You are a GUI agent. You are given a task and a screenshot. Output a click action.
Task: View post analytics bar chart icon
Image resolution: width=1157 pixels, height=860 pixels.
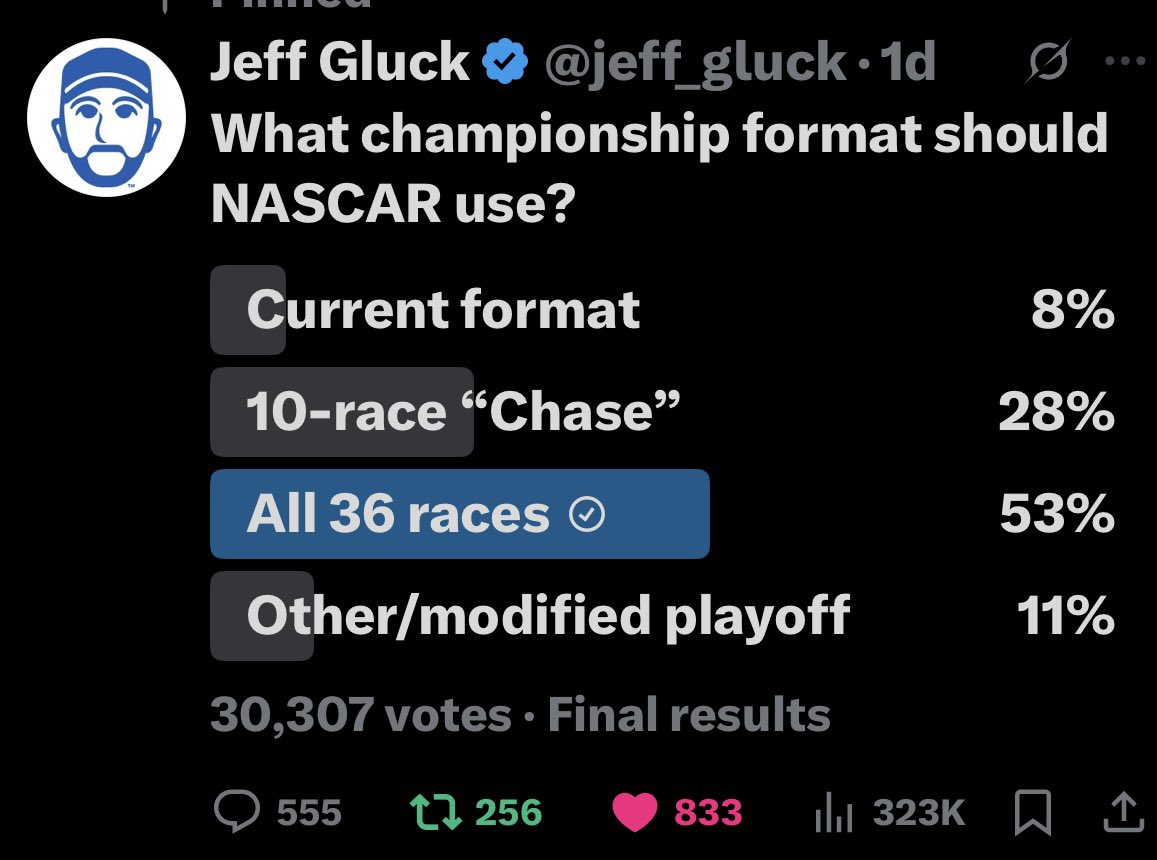[832, 811]
